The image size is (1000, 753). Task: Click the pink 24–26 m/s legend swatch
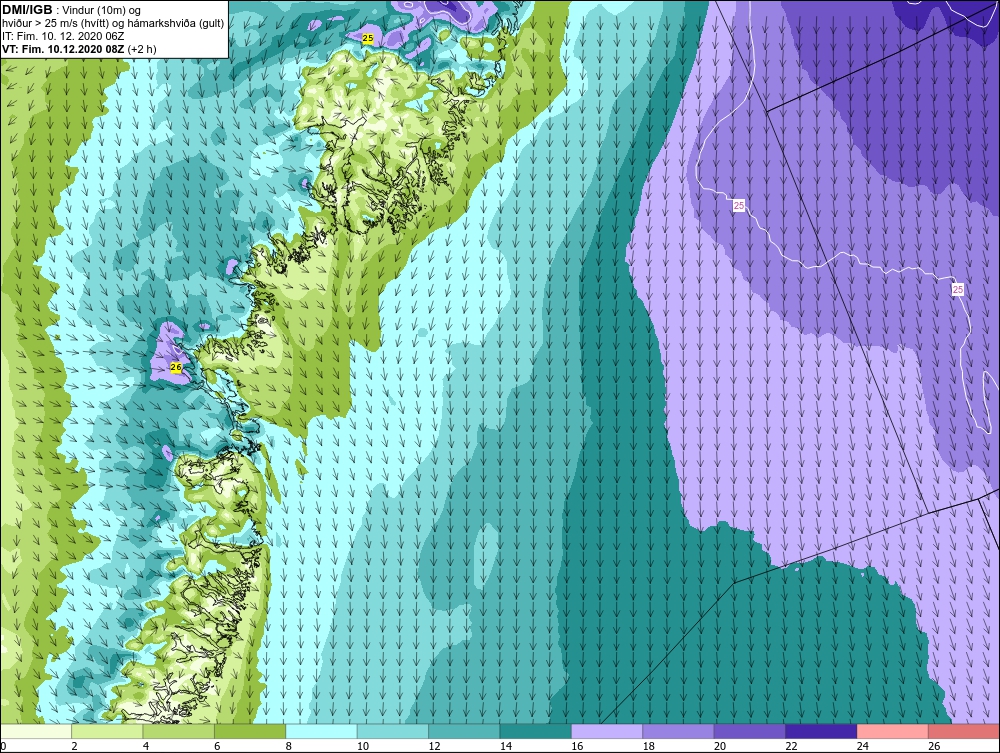(x=893, y=731)
